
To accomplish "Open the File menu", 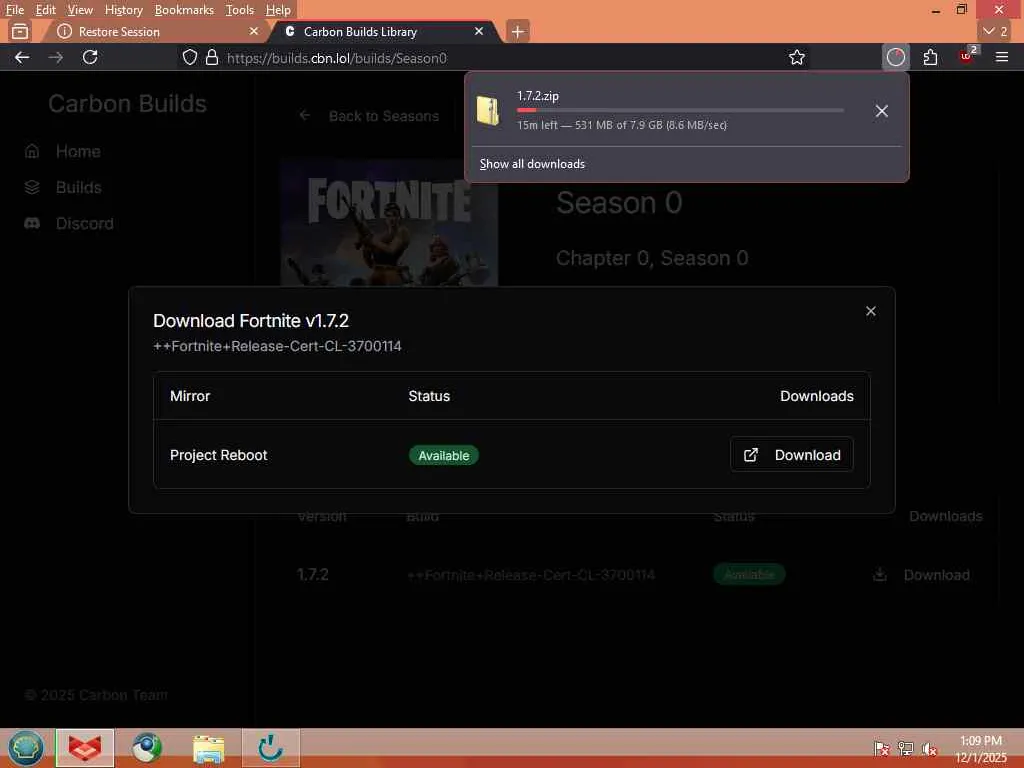I will click(14, 10).
